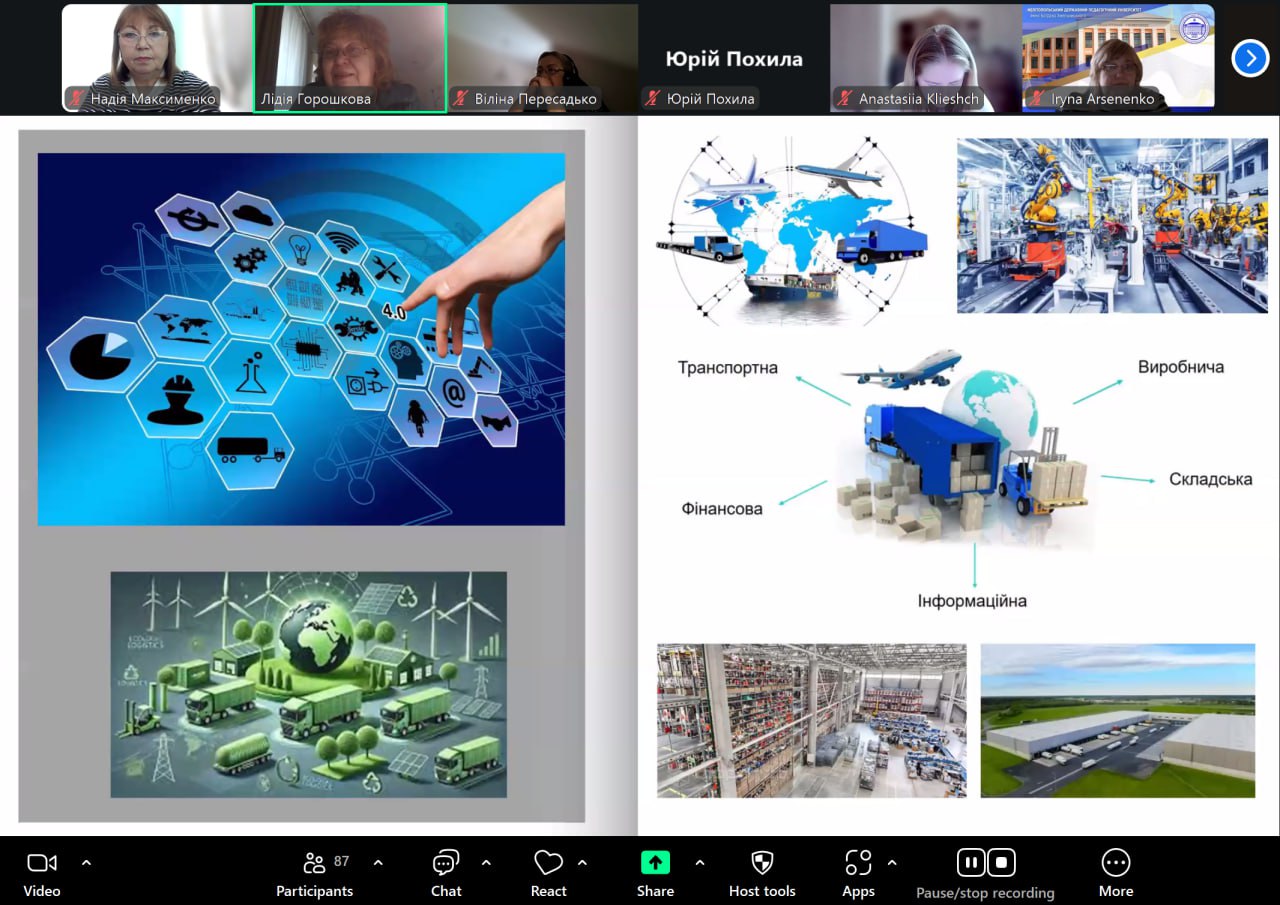Select Надія Максименко's video thumbnail

(141, 57)
